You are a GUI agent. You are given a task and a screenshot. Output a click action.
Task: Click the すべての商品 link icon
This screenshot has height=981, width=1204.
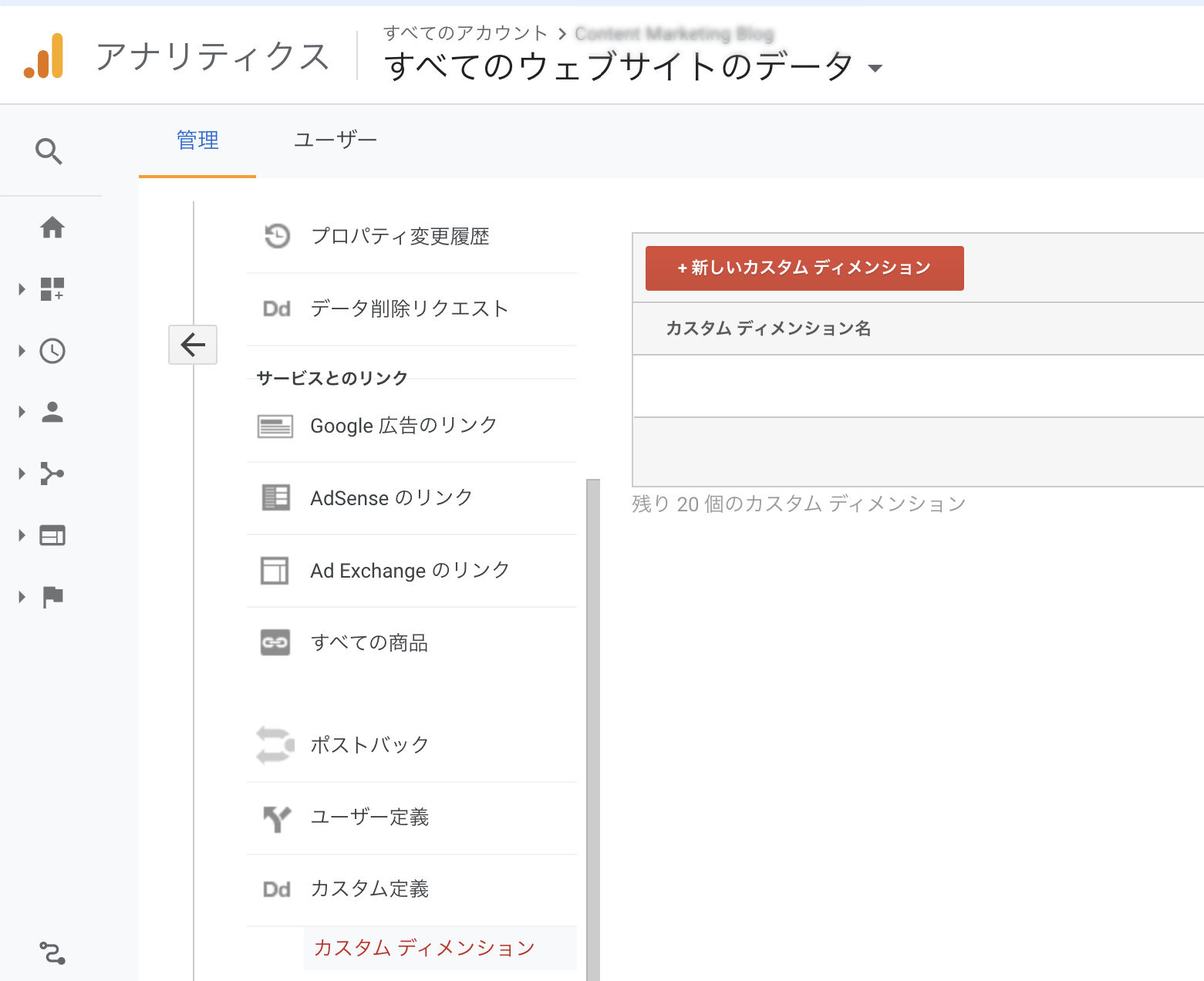click(275, 642)
